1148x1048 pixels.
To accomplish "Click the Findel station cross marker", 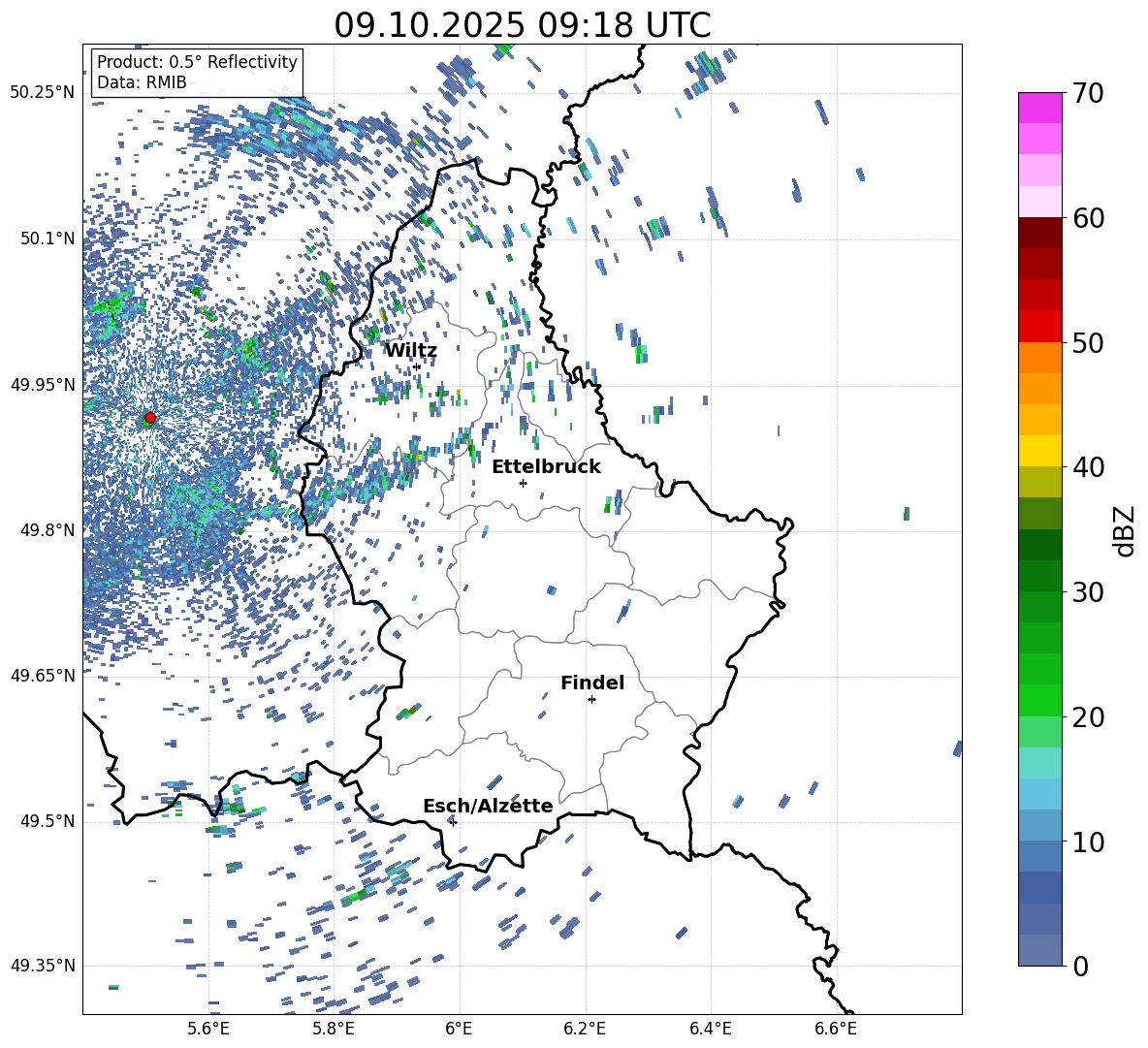I will point(591,699).
